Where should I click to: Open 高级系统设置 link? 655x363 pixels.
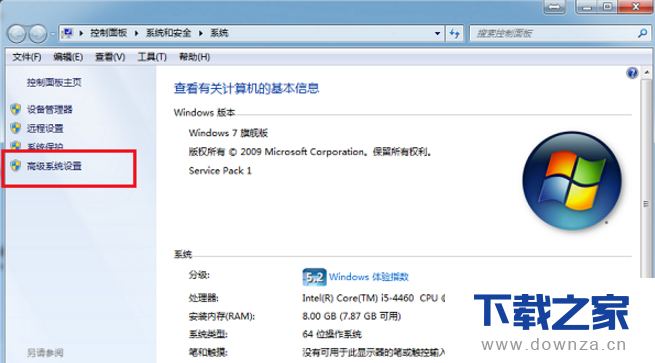(x=54, y=166)
